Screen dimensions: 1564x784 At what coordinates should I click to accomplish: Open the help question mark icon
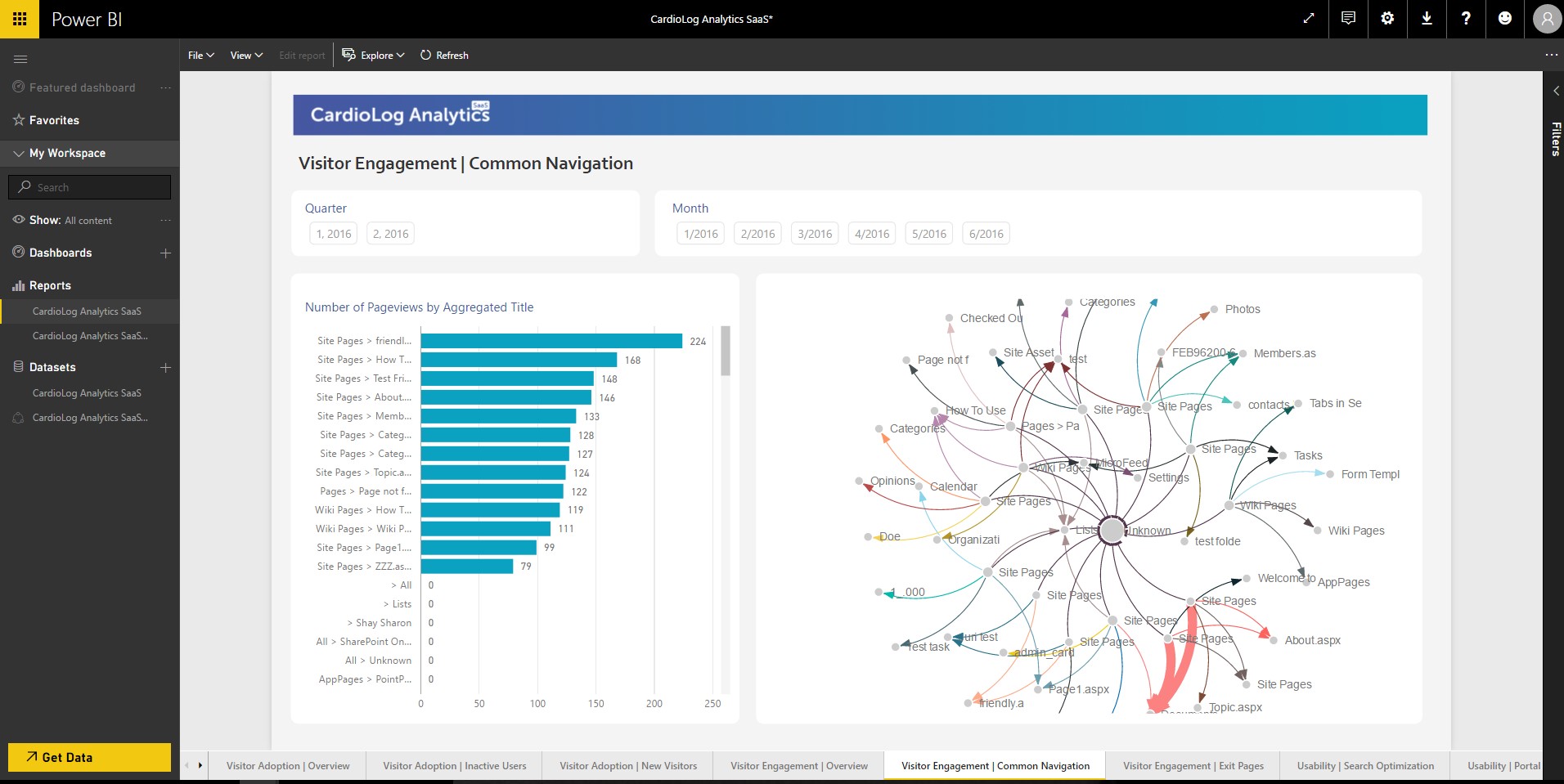tap(1466, 18)
